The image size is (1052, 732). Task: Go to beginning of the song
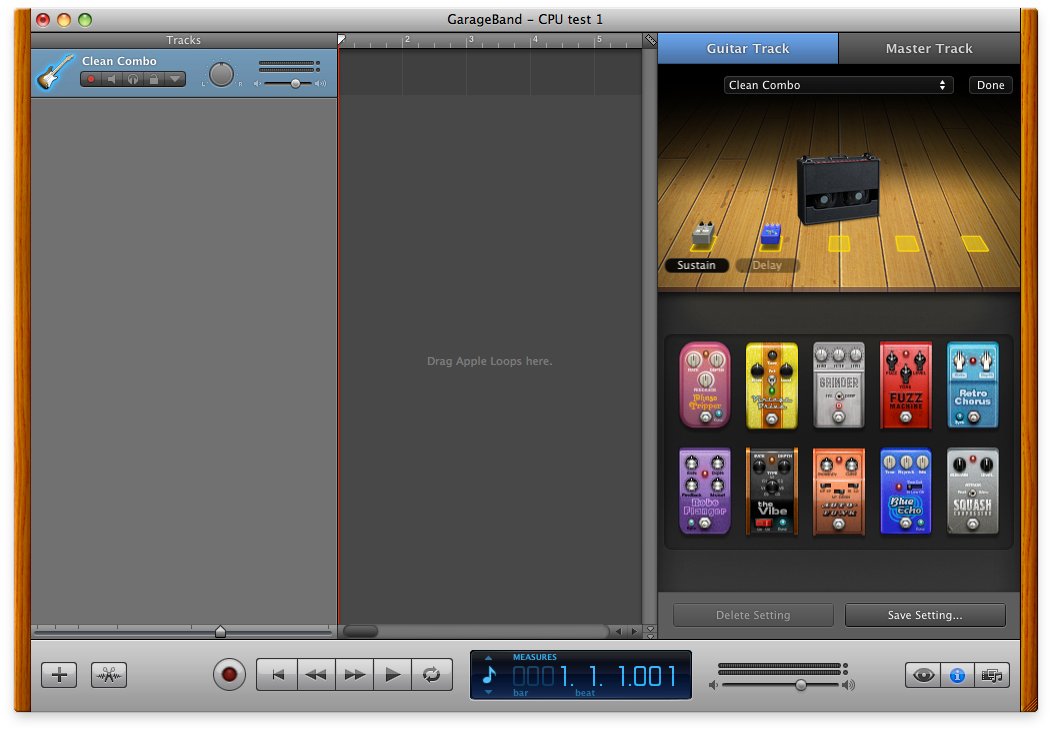pos(277,675)
